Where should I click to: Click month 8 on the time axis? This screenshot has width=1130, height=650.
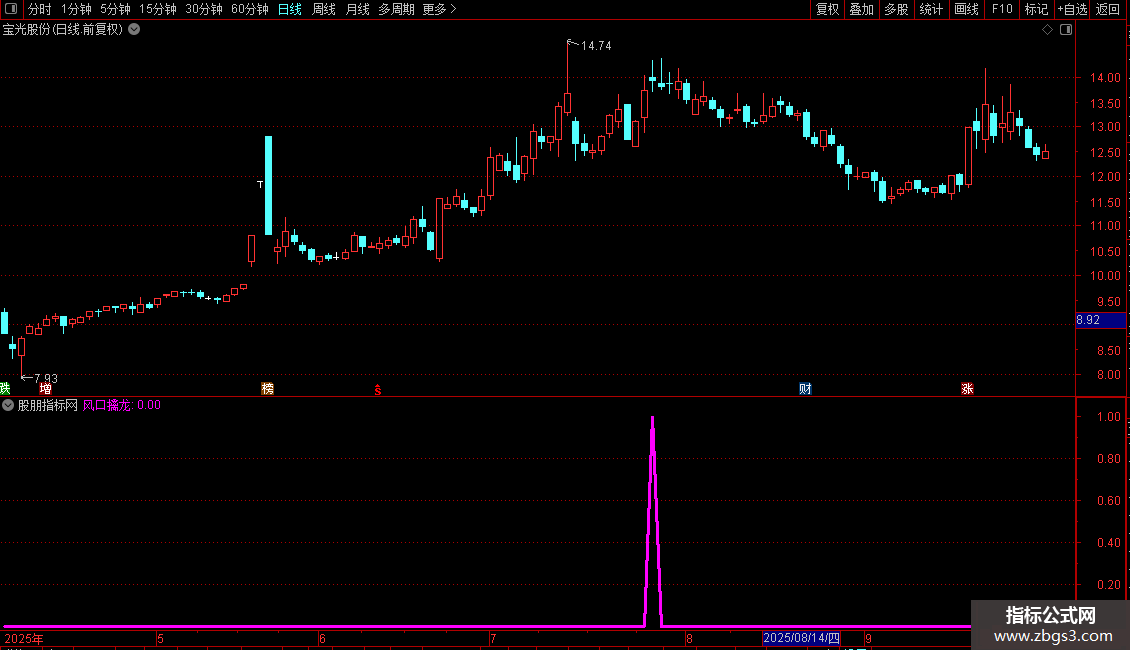[x=690, y=638]
